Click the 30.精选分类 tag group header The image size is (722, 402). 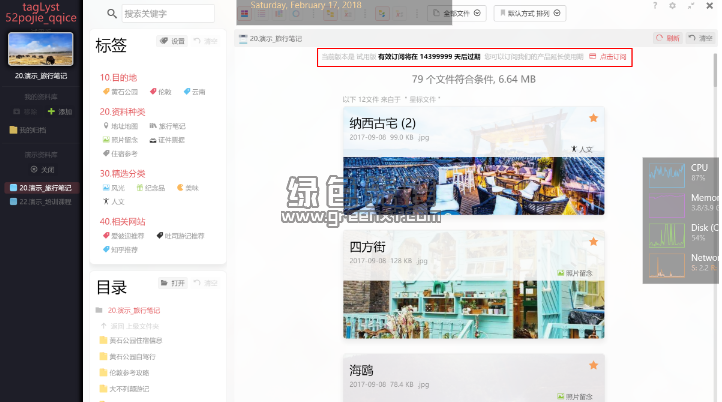click(x=122, y=174)
